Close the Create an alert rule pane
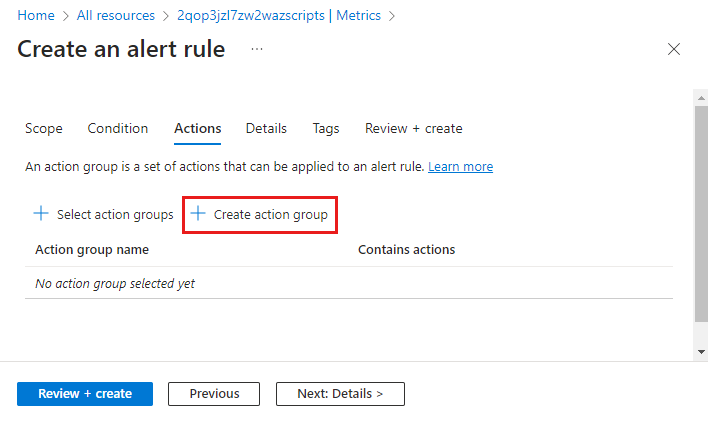Viewport: 708px width, 423px height. click(x=674, y=49)
